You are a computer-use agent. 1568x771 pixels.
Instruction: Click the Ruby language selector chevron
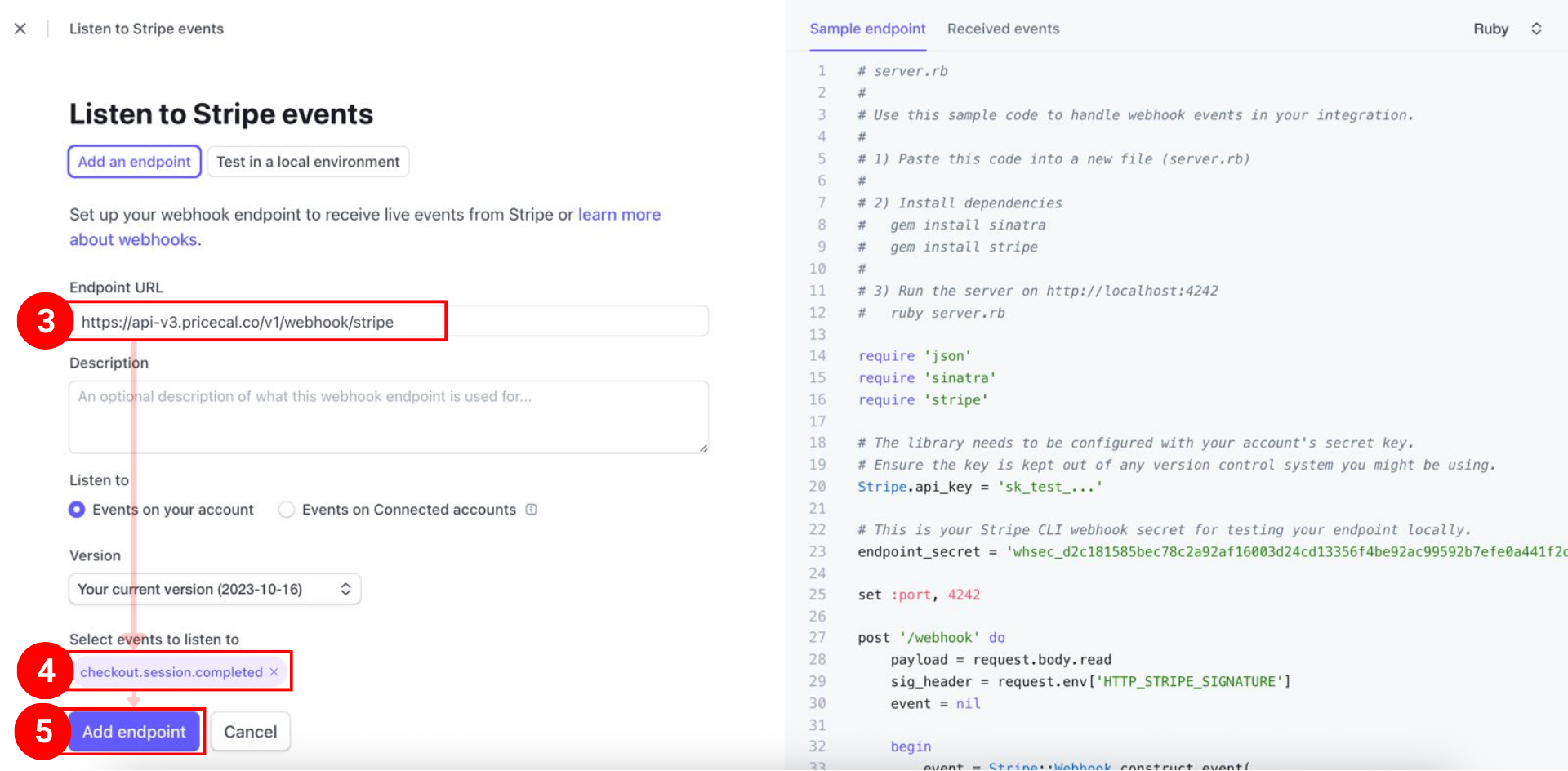point(1536,29)
